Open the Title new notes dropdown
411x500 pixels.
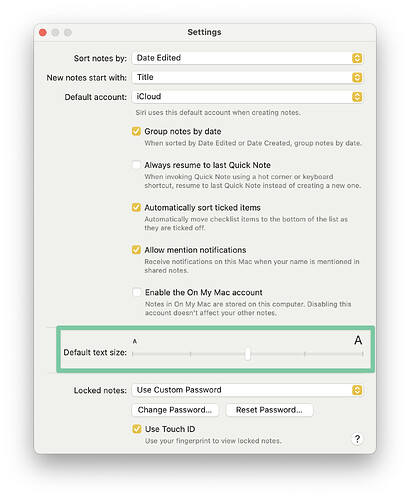pos(247,77)
